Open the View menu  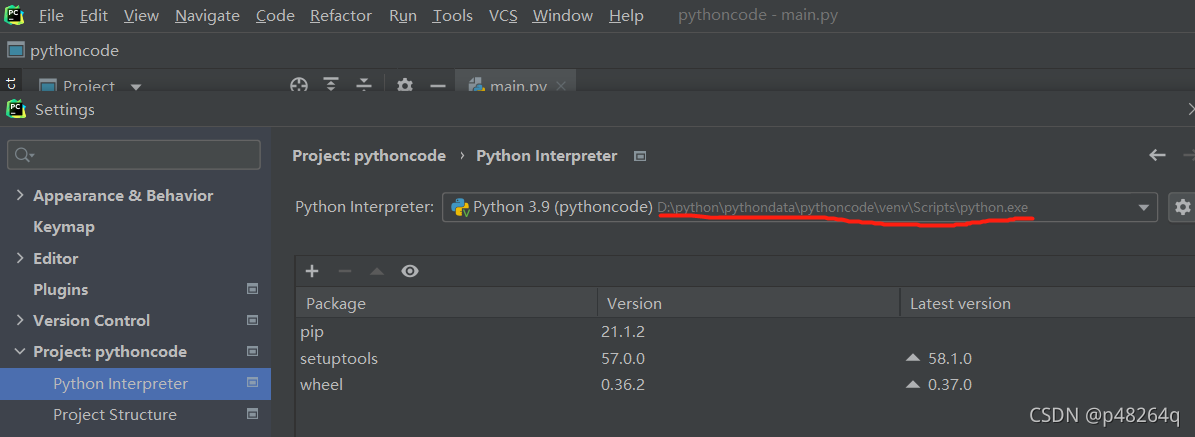pos(141,15)
